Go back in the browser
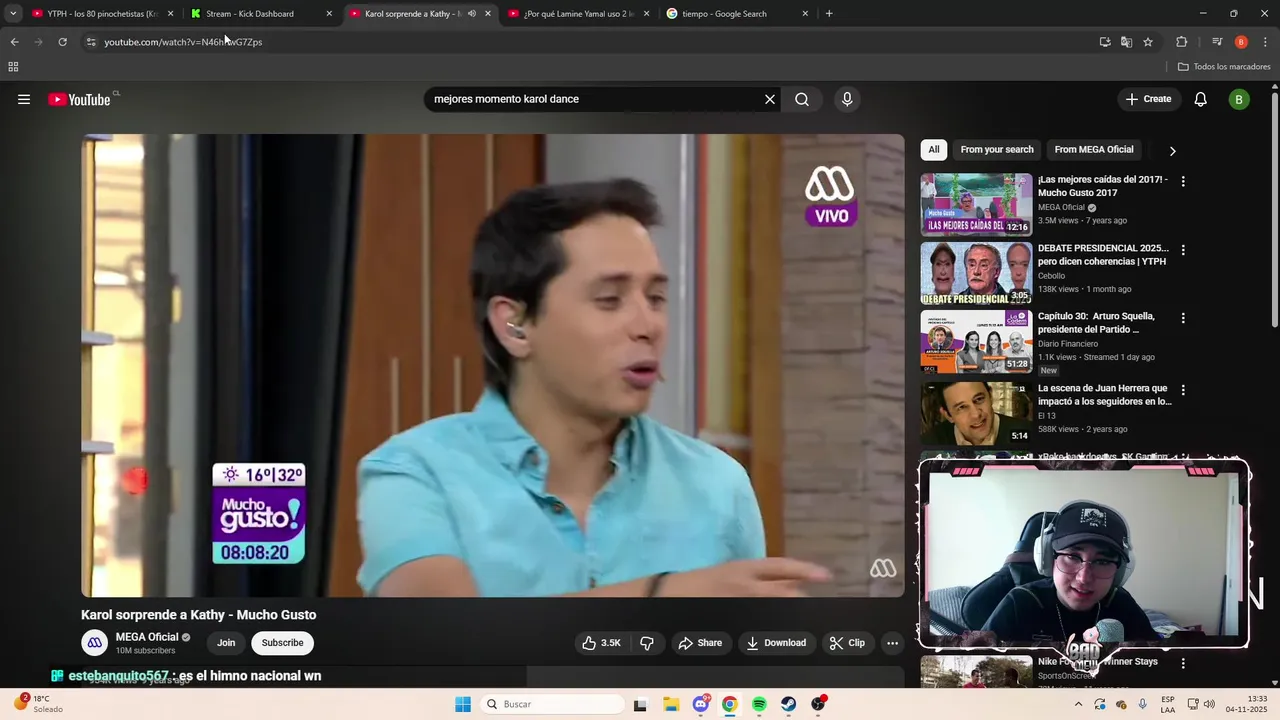Viewport: 1280px width, 720px height. (14, 42)
